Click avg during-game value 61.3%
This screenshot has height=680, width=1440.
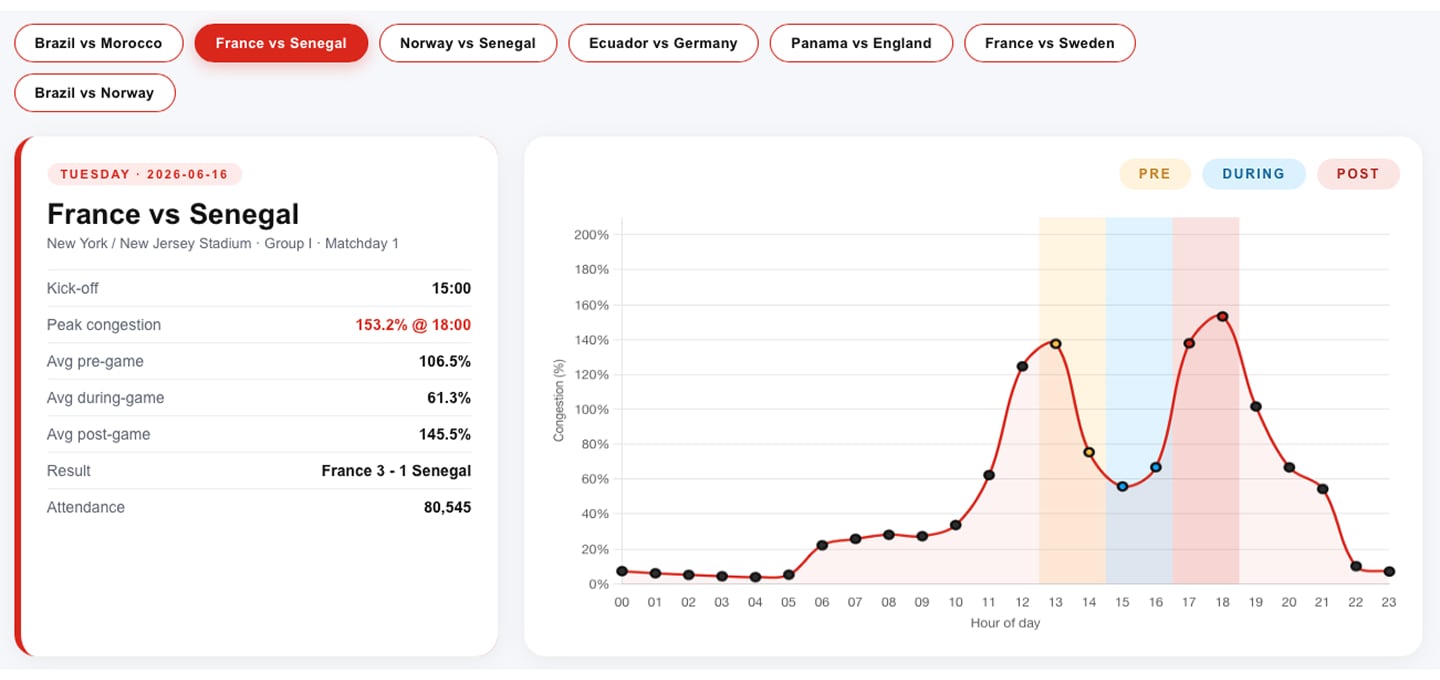point(449,398)
